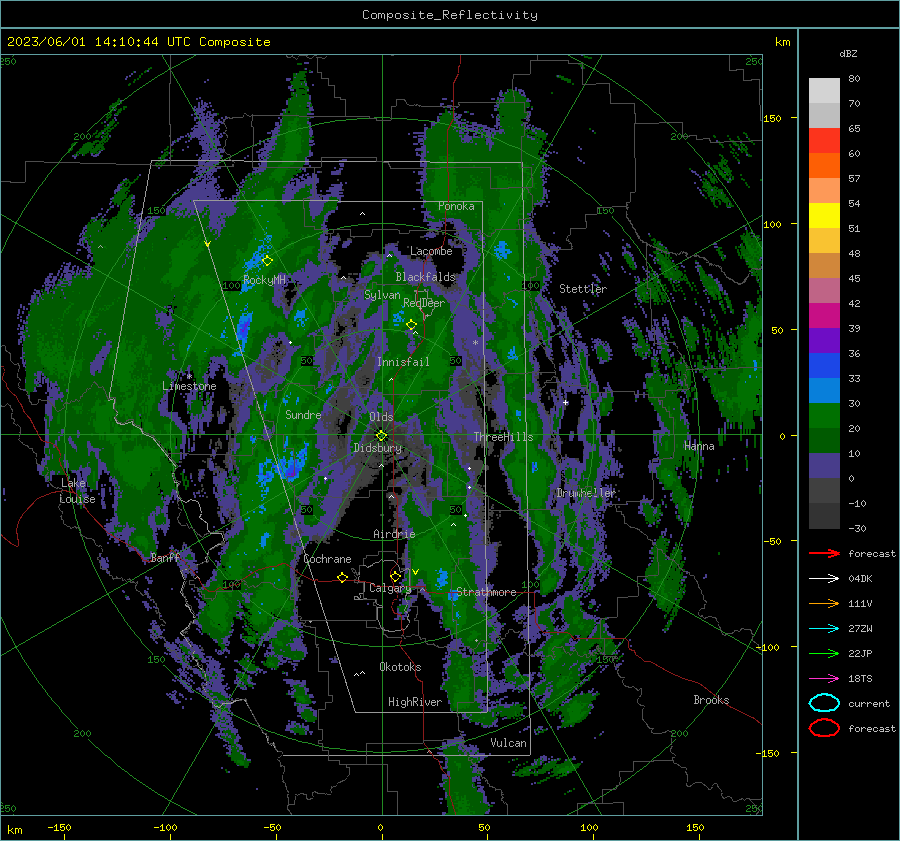Screen dimensions: 900x841
Task: Click the purple 36–39 dBZ color swatch
Action: [824, 340]
